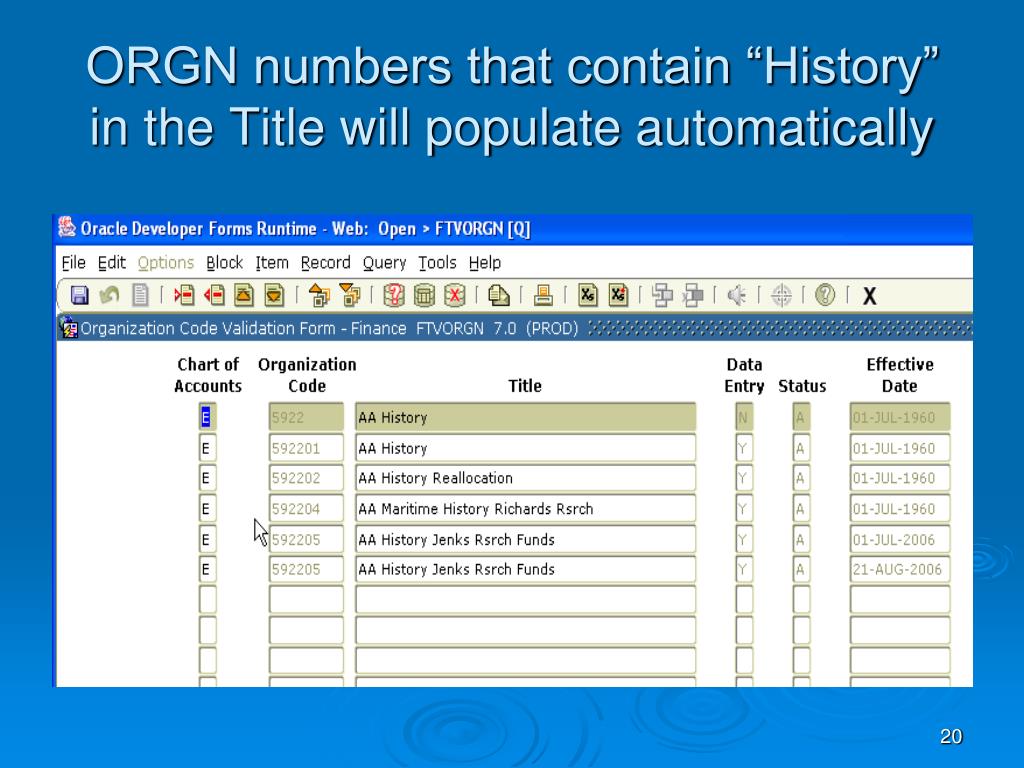Select title AA History Reallocation

526,478
